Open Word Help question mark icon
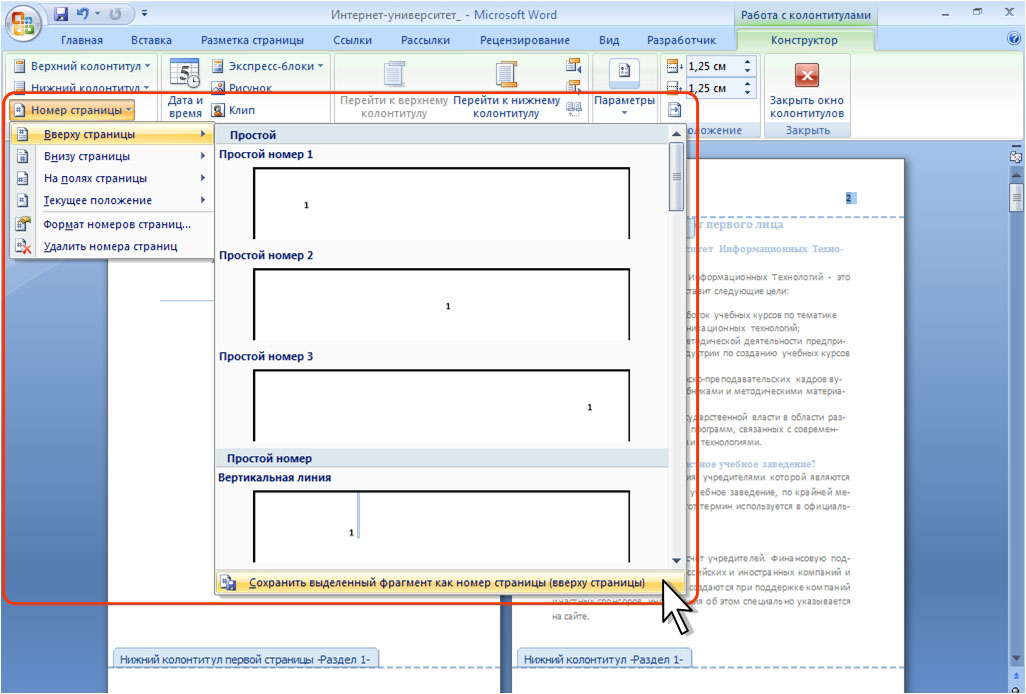The image size is (1026, 694). coord(1014,39)
